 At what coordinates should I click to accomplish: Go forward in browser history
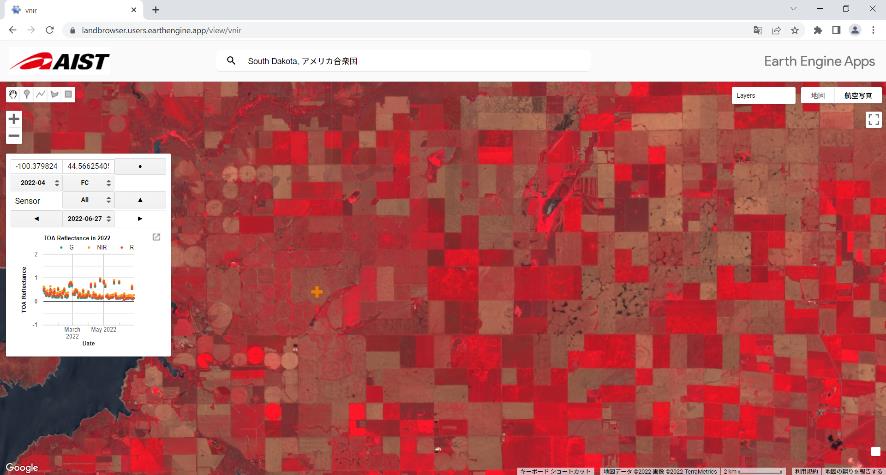pos(31,30)
